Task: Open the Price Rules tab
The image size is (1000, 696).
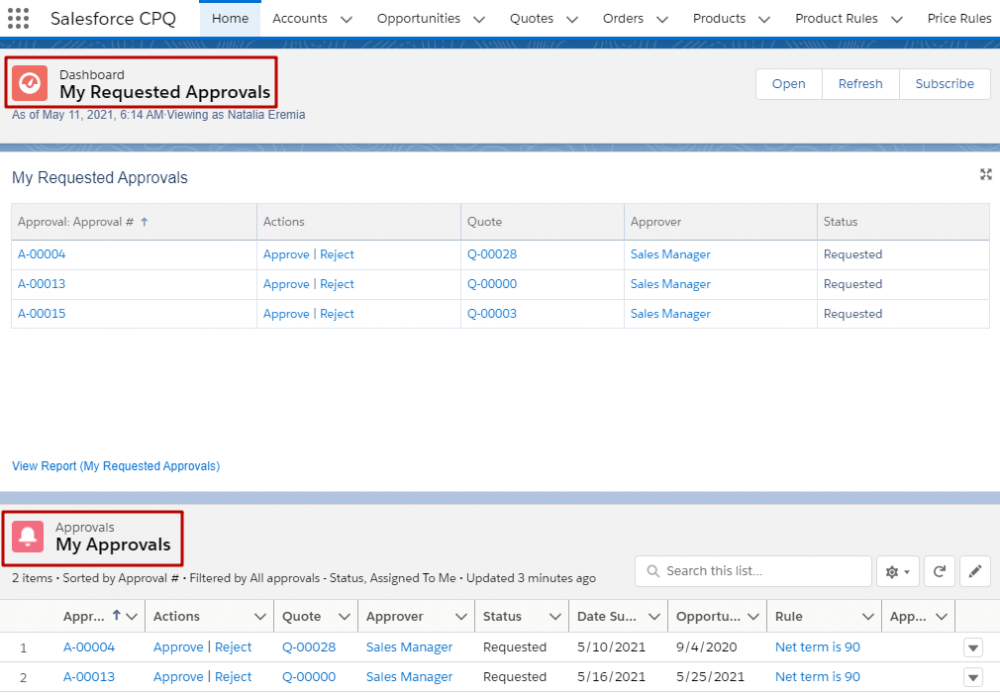Action: coord(959,19)
